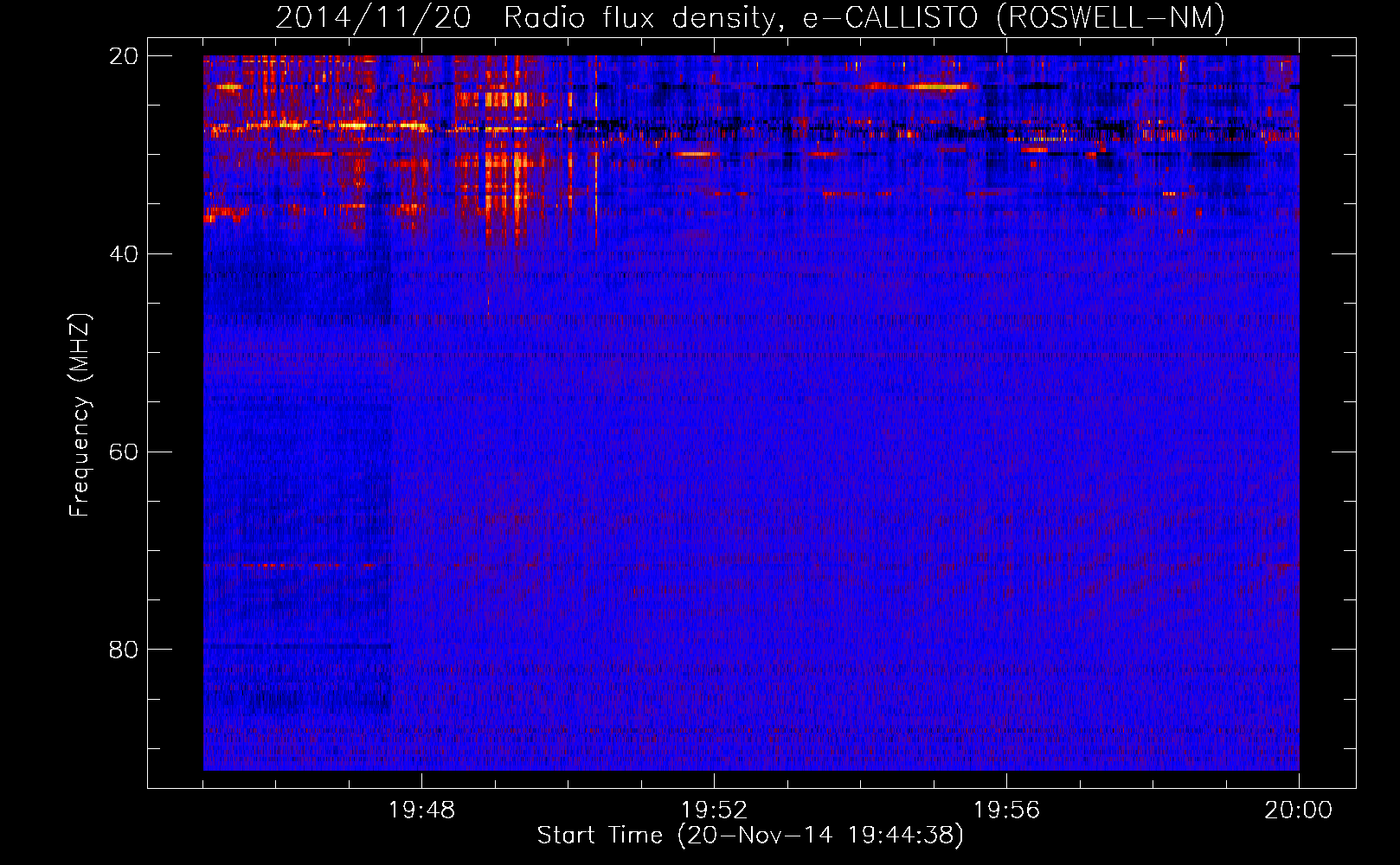Click the 40 frequency tick label
Viewport: 1400px width, 865px height.
[124, 254]
